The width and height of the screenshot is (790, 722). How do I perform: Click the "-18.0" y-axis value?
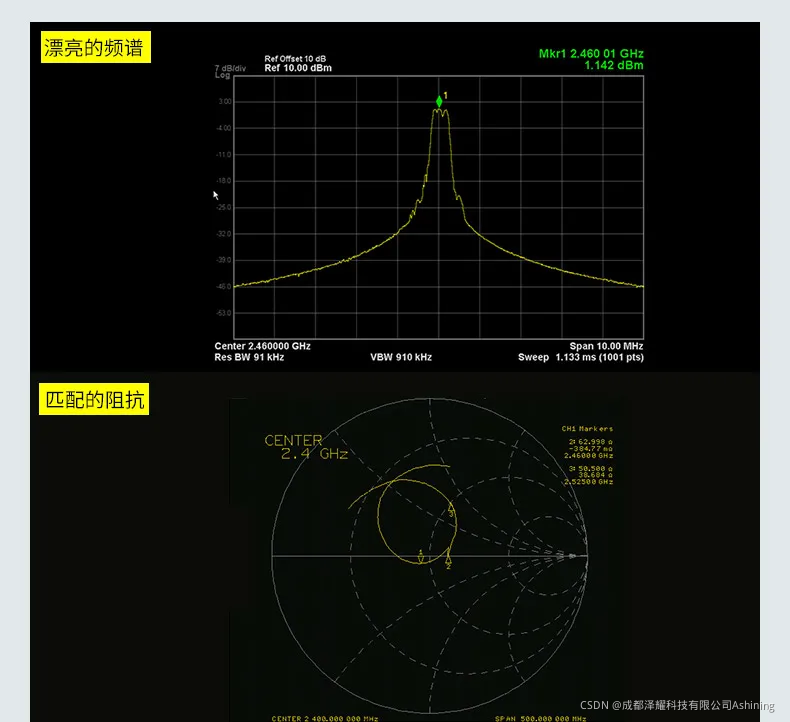point(224,181)
